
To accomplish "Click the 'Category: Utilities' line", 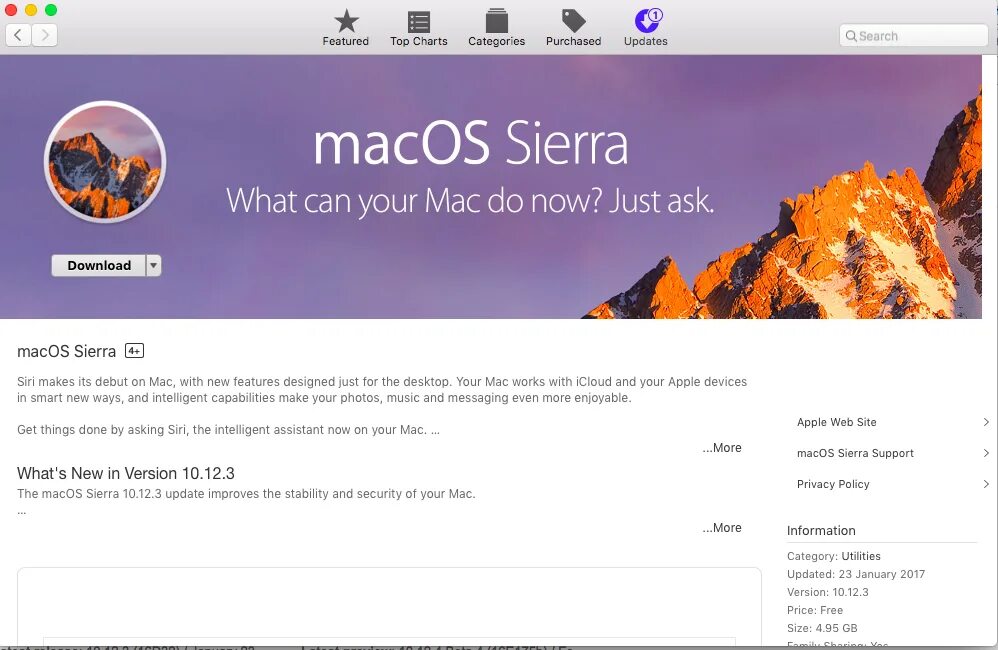I will pos(834,556).
